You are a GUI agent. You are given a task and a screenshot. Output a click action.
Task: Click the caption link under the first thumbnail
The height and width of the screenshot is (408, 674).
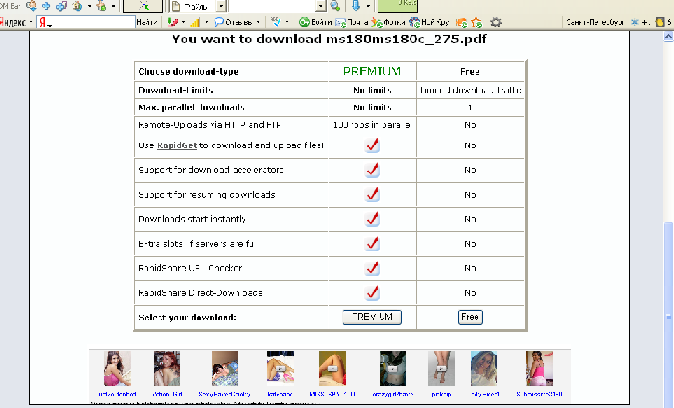(x=117, y=394)
